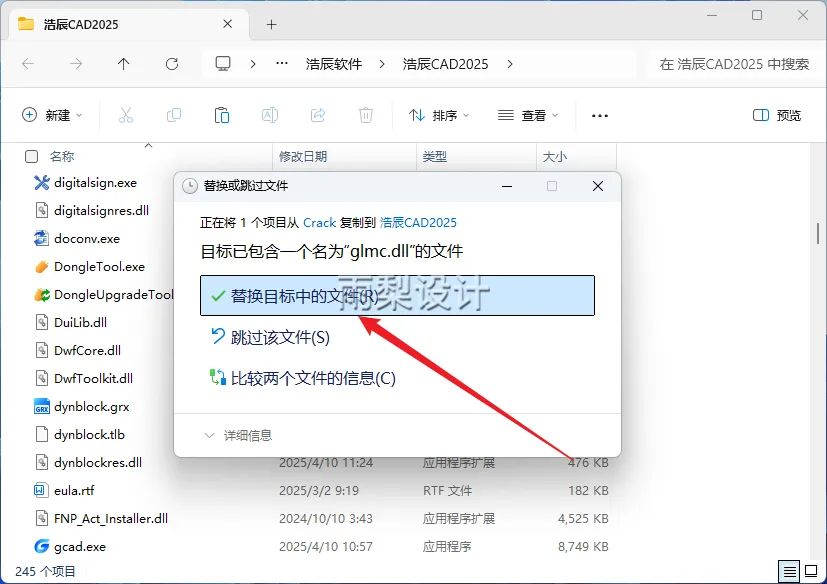827x584 pixels.
Task: Click the Share icon in toolbar
Action: pos(318,115)
